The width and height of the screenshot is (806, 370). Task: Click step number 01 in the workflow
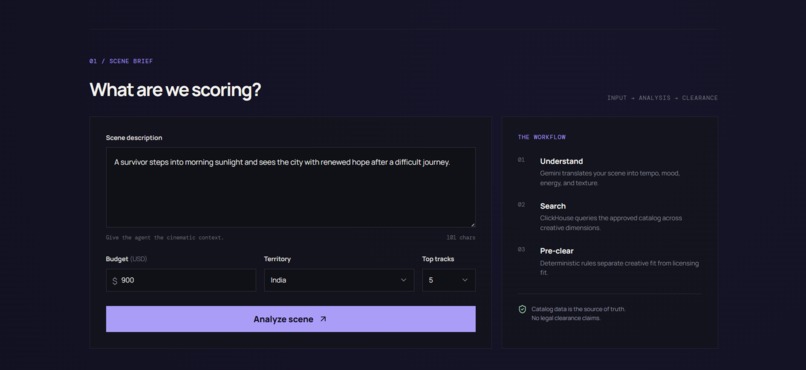521,160
